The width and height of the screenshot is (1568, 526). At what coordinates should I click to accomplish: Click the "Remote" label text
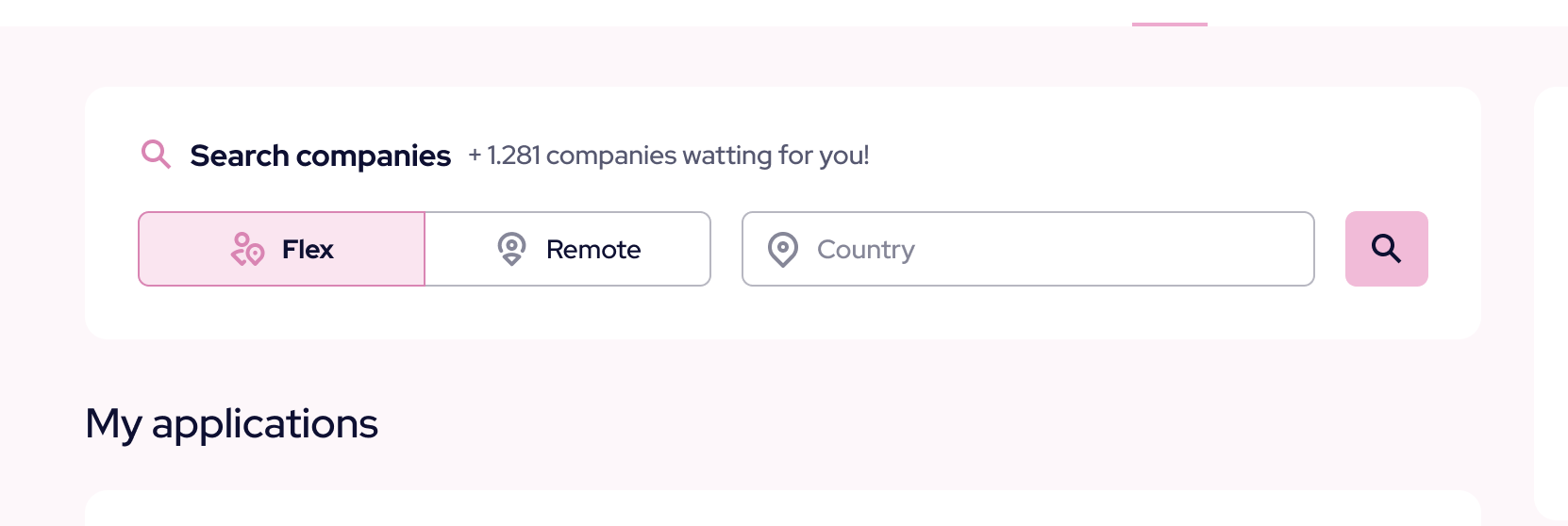point(593,250)
